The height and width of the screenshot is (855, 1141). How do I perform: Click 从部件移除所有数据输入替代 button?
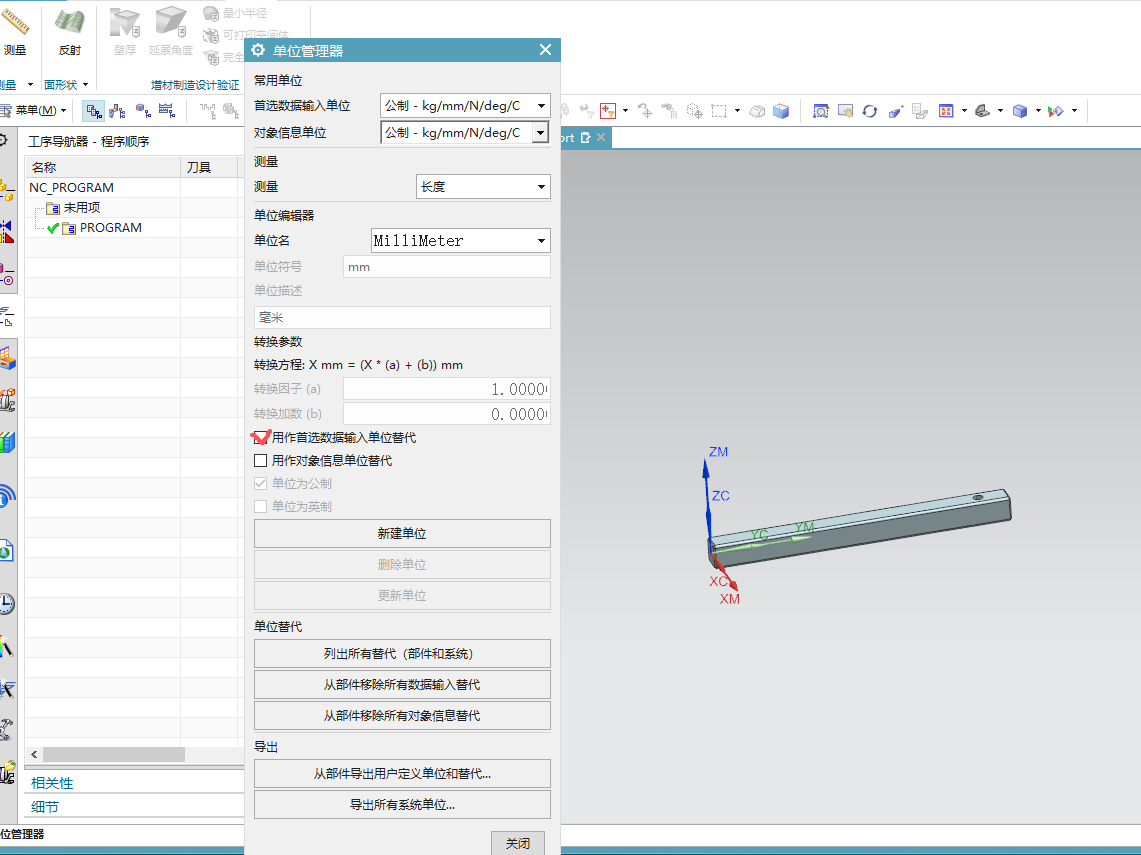pos(402,685)
